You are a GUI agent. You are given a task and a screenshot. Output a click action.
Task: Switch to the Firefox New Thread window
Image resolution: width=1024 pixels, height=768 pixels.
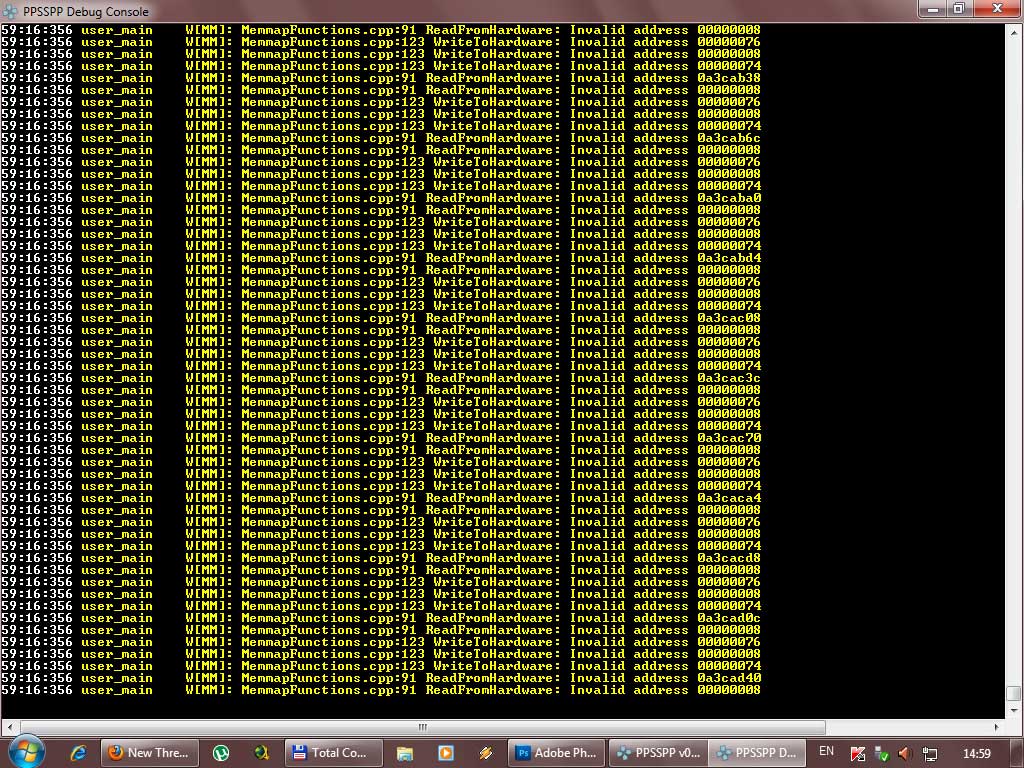150,753
